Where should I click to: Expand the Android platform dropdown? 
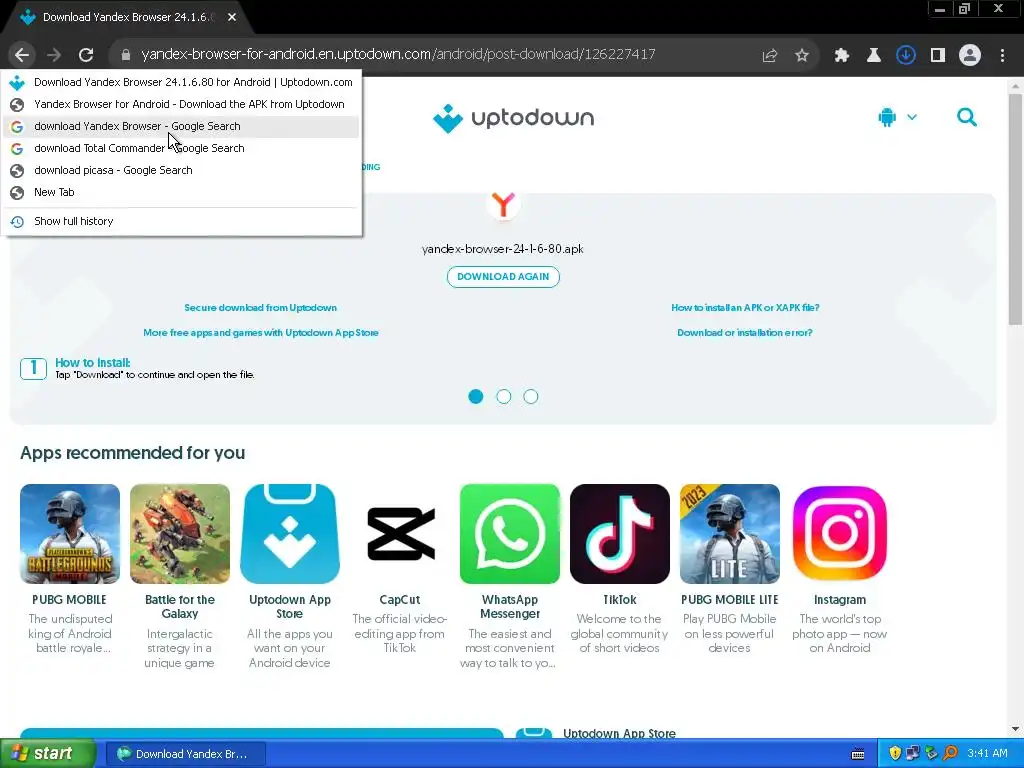pyautogui.click(x=912, y=118)
